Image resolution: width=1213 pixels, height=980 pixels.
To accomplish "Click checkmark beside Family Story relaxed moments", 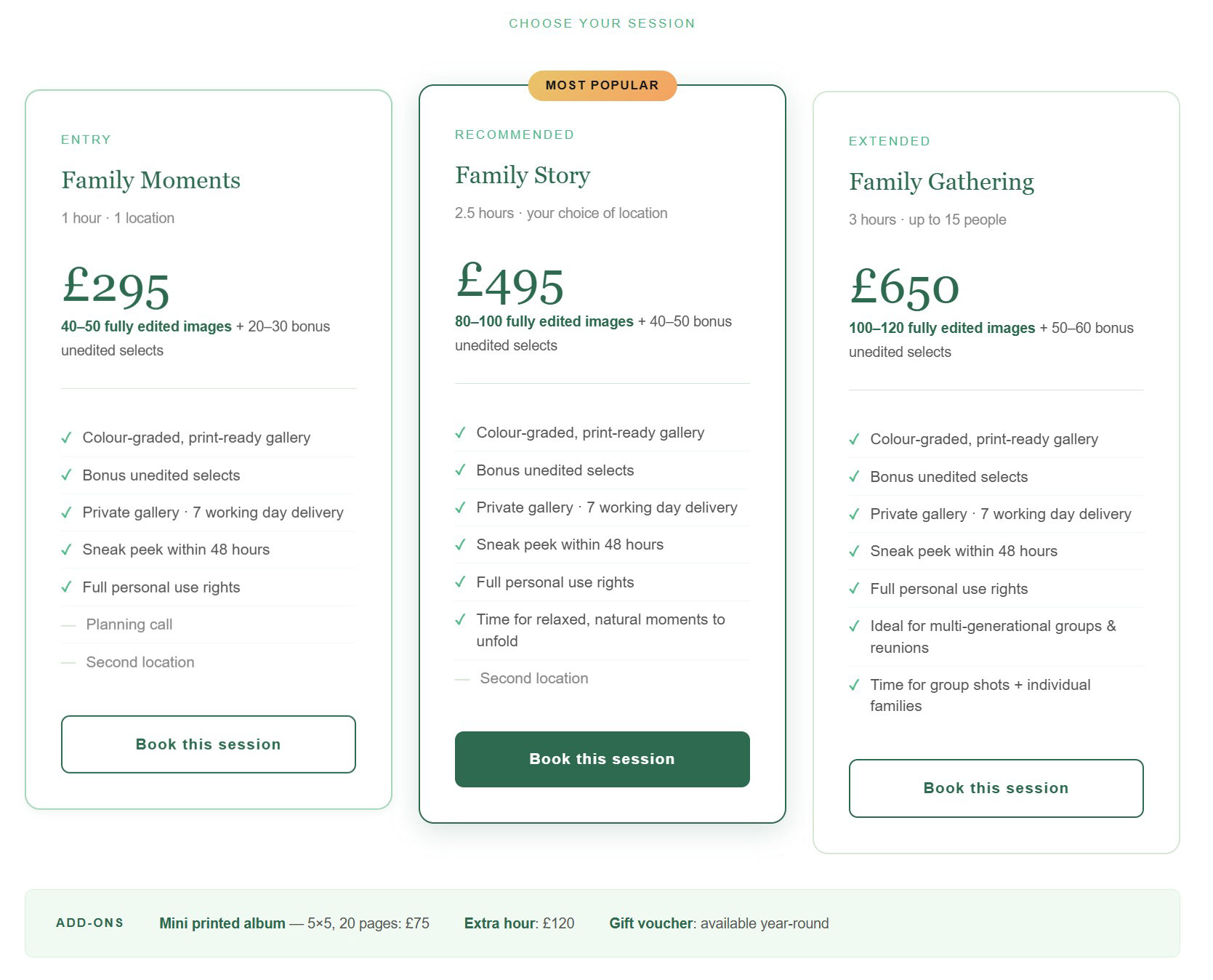I will pyautogui.click(x=460, y=619).
